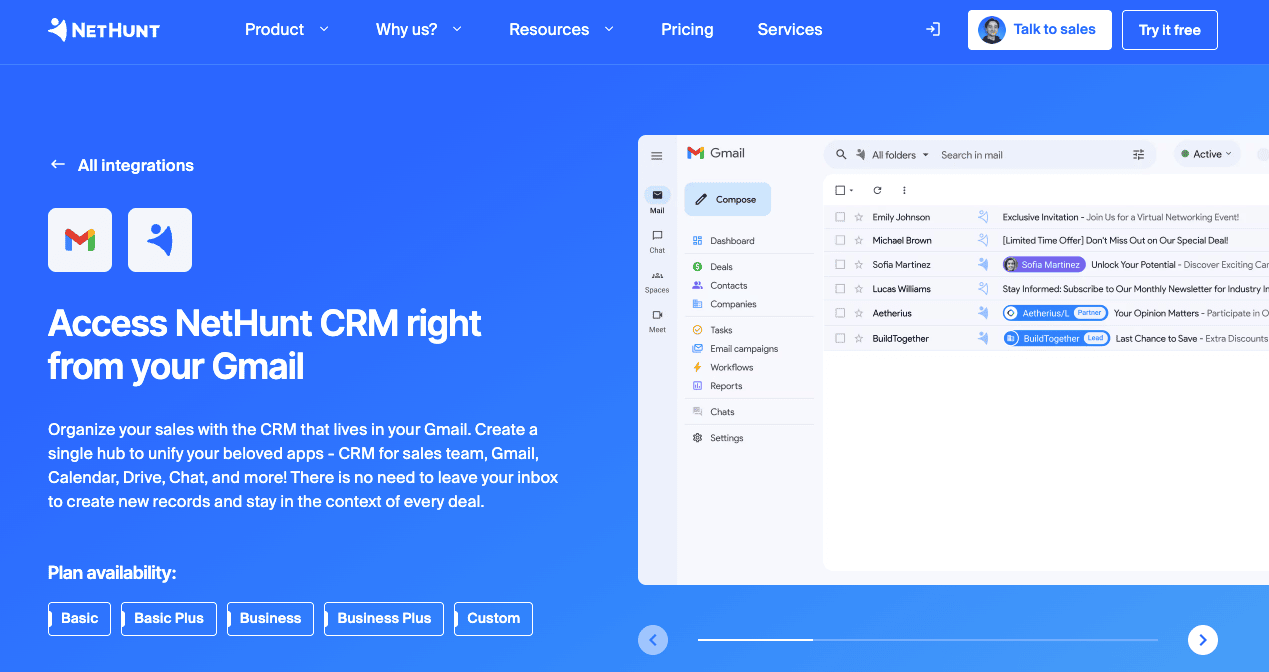1269x672 pixels.
Task: Click the refresh icon in mail toolbar
Action: (x=877, y=190)
